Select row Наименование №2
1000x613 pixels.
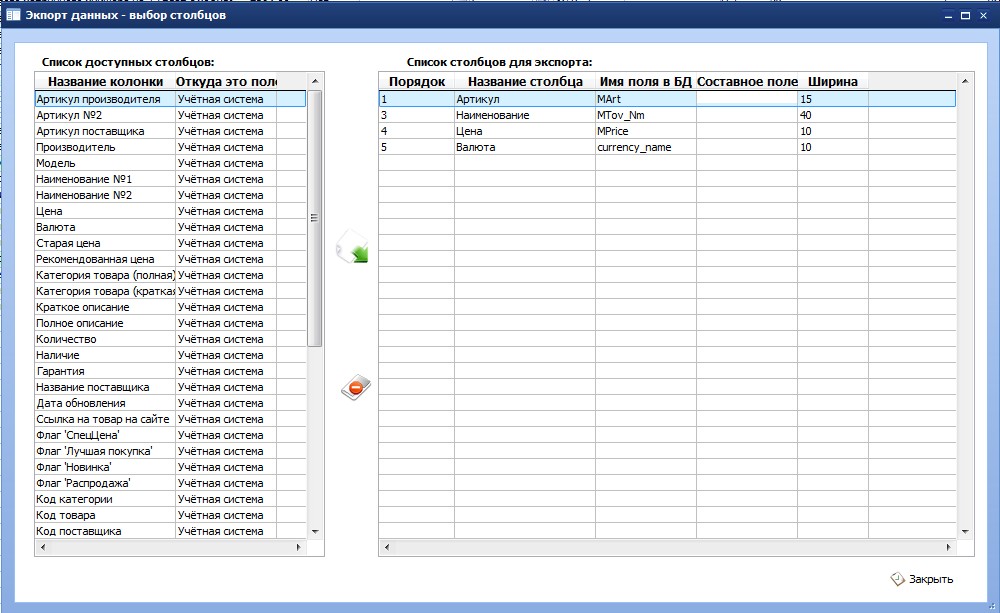(x=170, y=195)
